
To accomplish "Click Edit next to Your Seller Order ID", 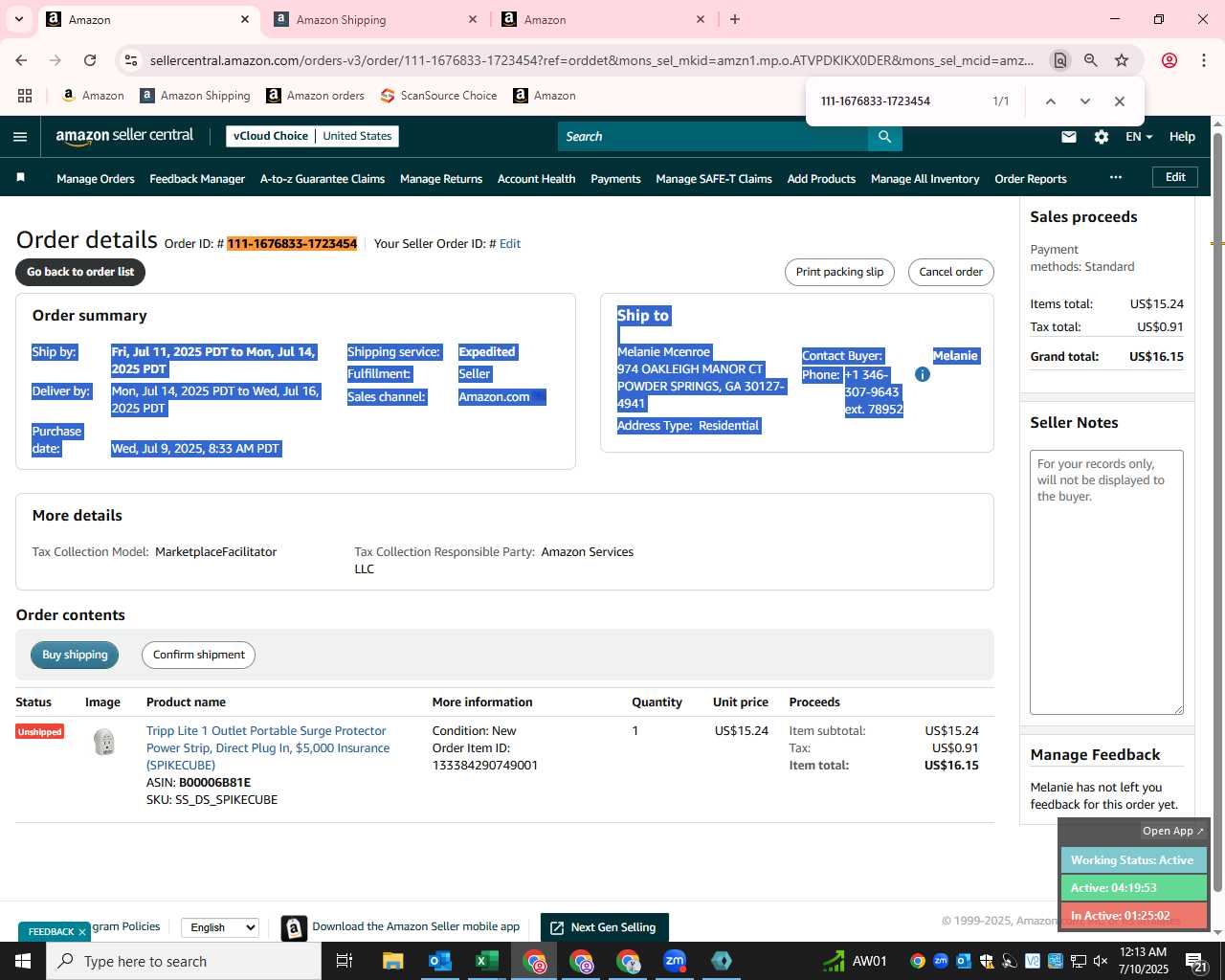I will pos(510,244).
